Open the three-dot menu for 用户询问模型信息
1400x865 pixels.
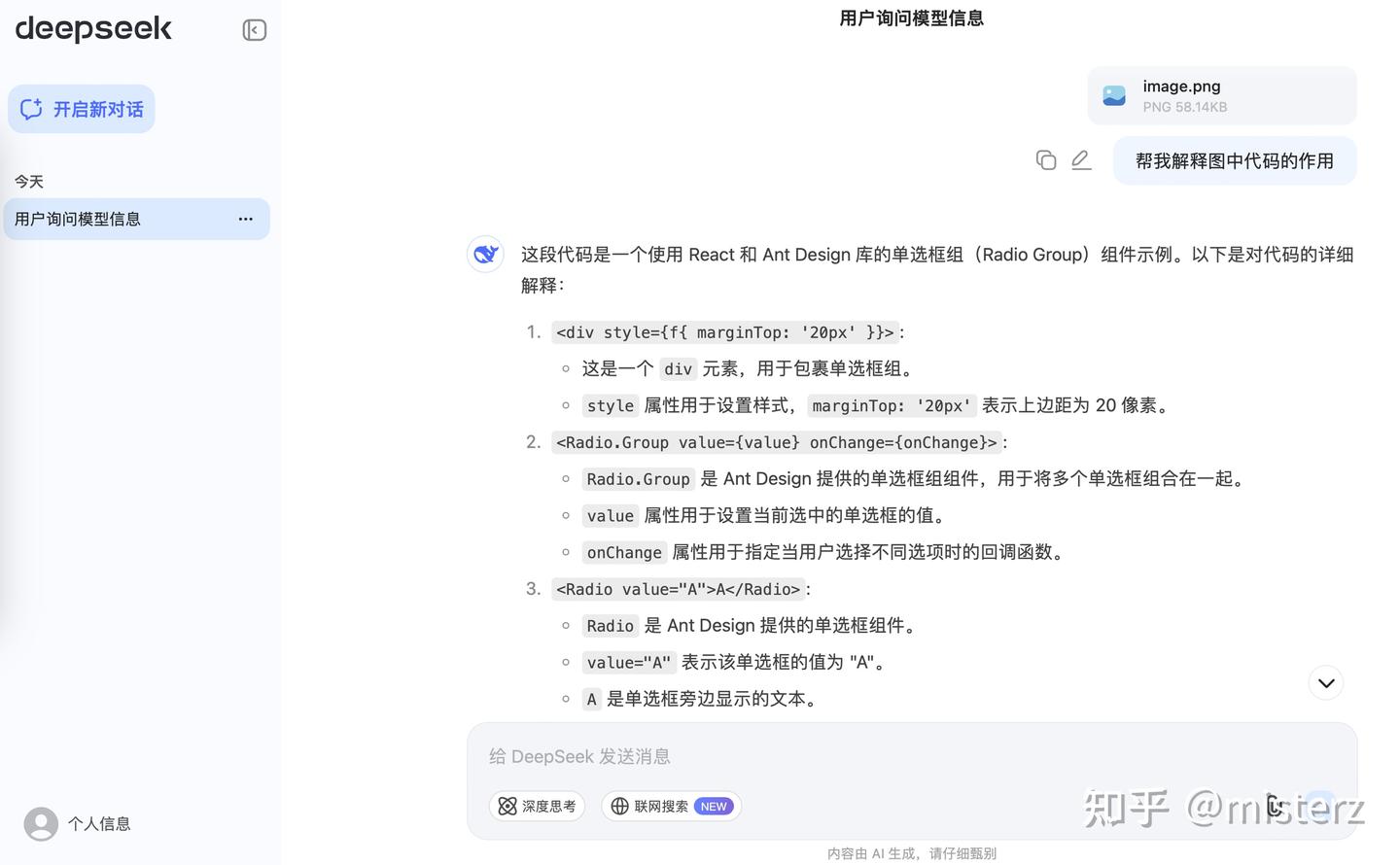246,219
